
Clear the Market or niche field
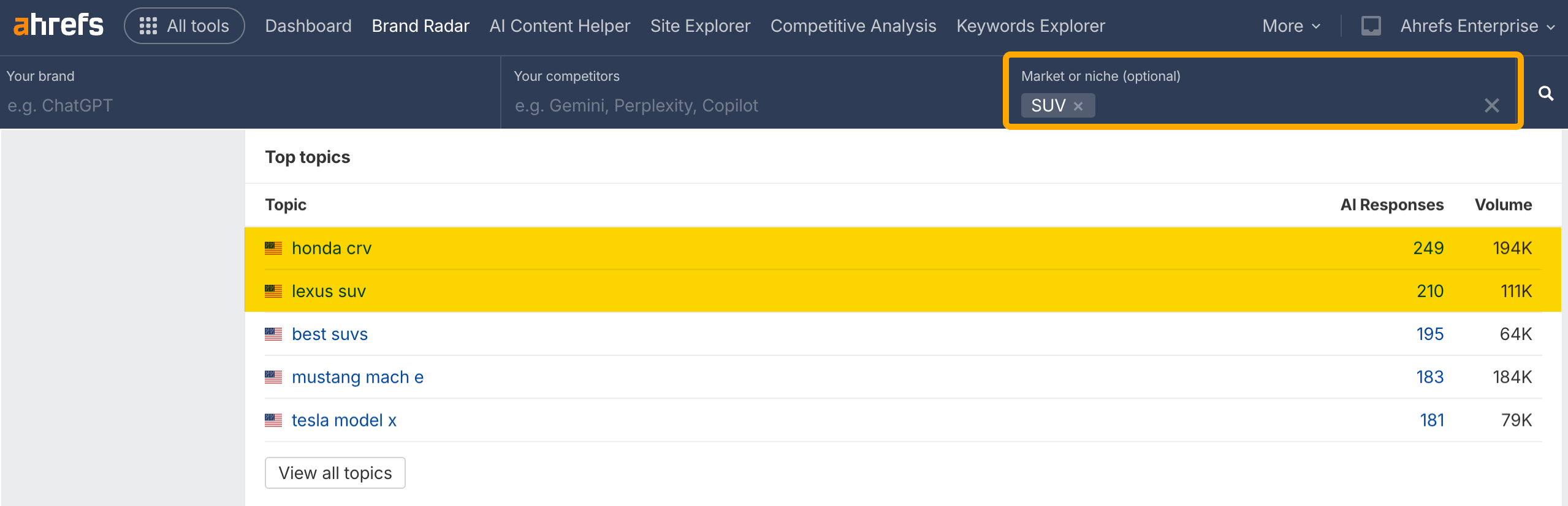point(1491,105)
